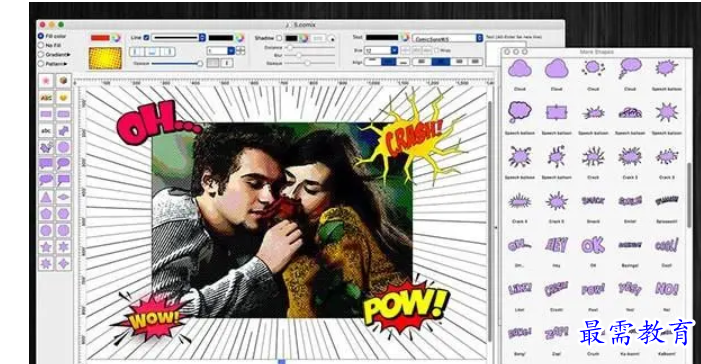Select the pentagon shape tool

pyautogui.click(x=46, y=213)
